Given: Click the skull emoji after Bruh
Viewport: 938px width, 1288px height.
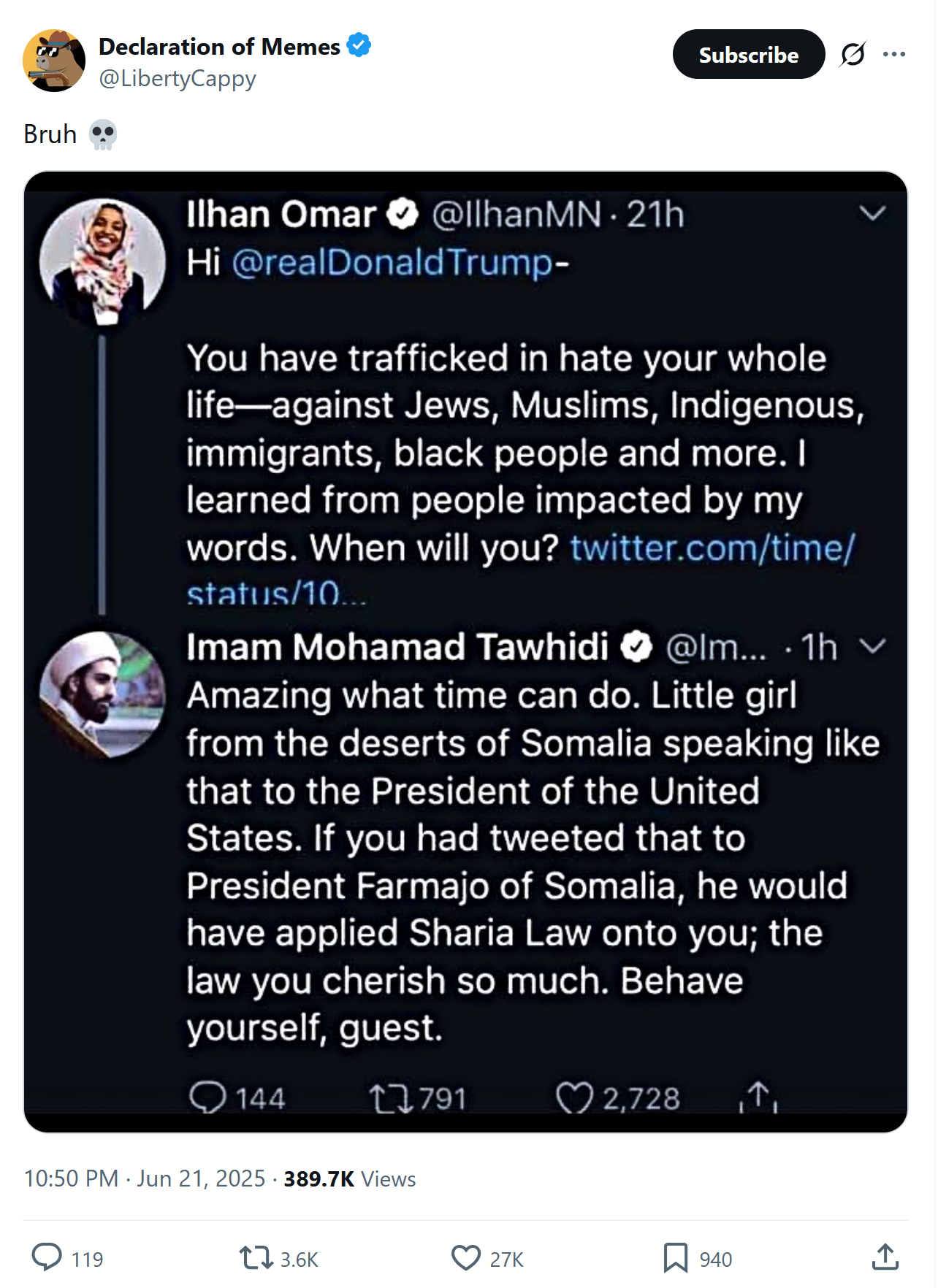Looking at the screenshot, I should pos(102,134).
